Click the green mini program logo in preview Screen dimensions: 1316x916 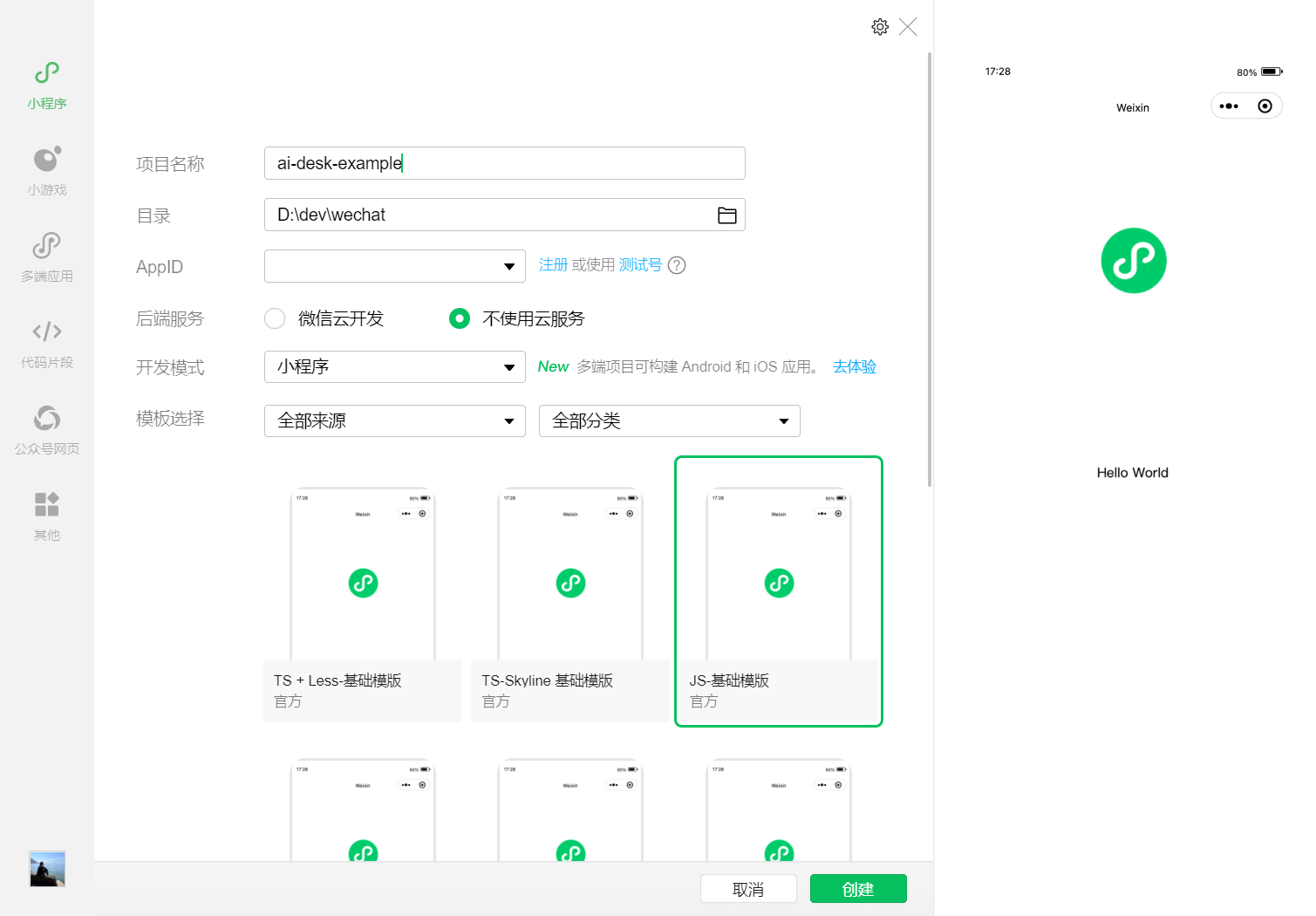(x=1134, y=261)
